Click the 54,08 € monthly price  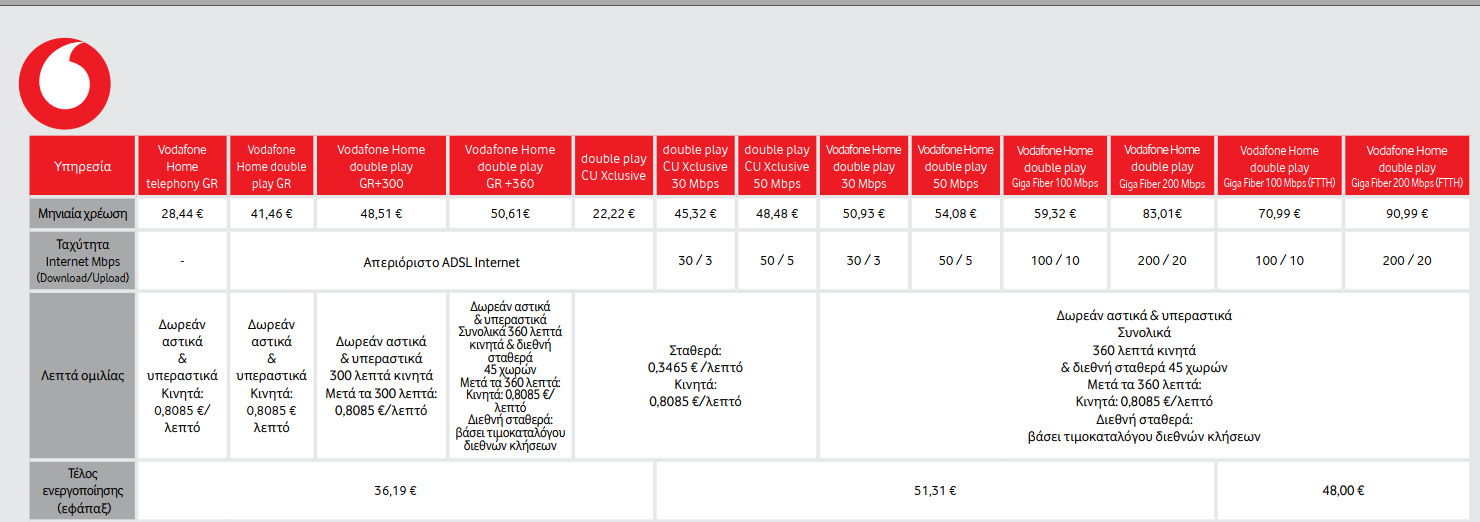956,213
